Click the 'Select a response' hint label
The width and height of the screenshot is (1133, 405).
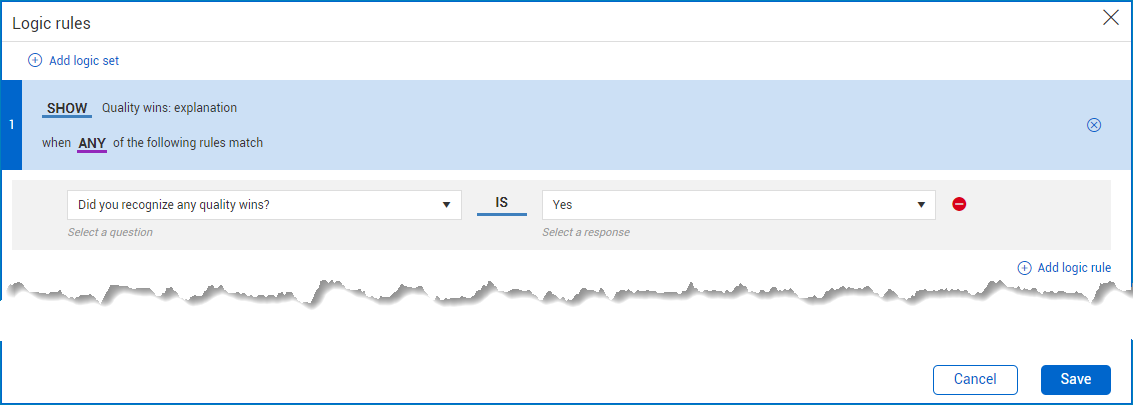585,232
